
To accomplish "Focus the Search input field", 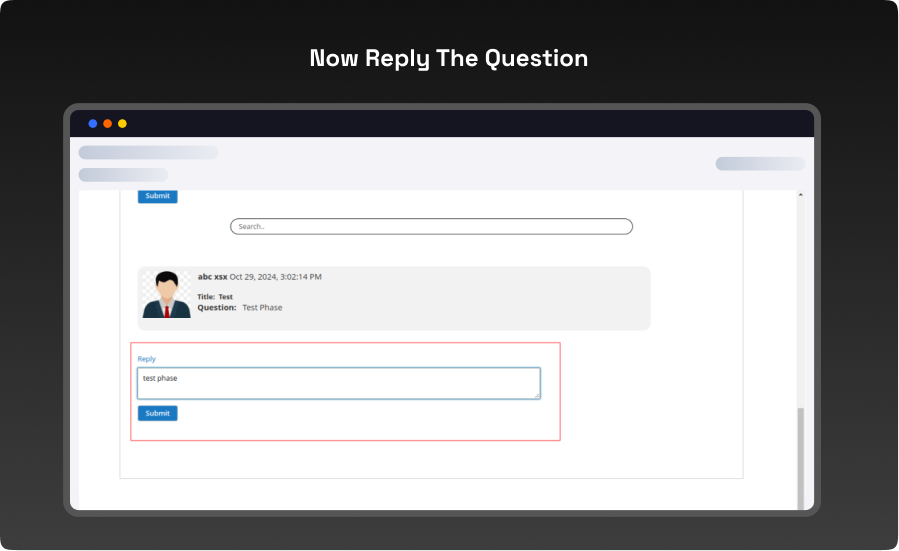I will click(431, 227).
